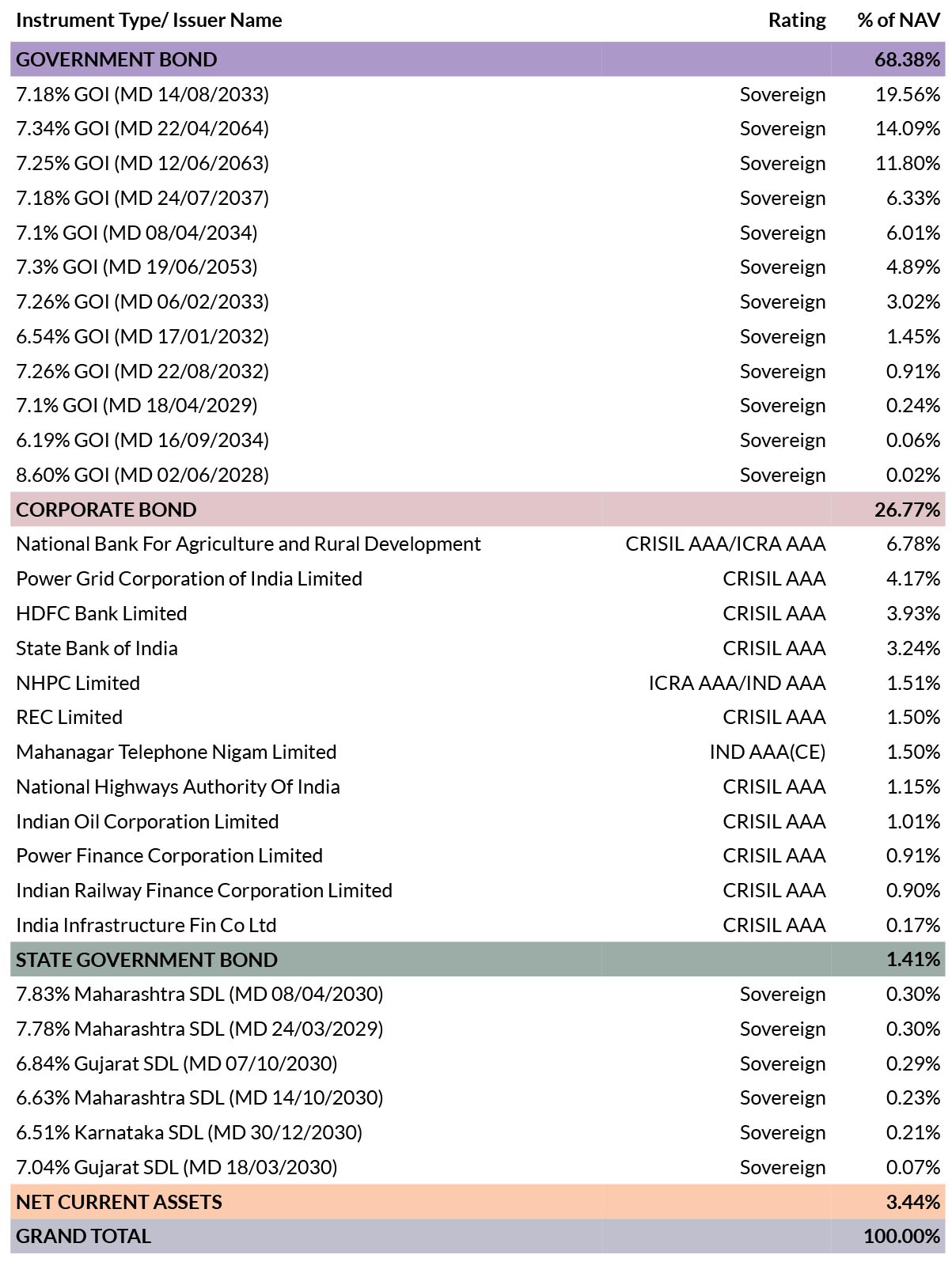Click 6.51% Karnataka SDL (MD 30/12/2030)
The height and width of the screenshot is (1266, 952).
point(189,1133)
